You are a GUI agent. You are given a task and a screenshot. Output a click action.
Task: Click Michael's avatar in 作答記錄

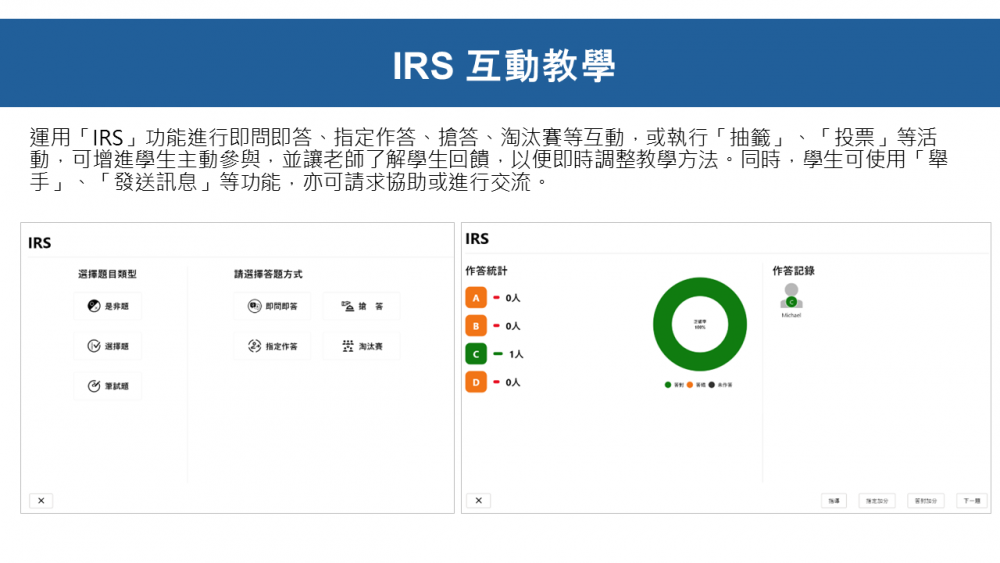[791, 296]
